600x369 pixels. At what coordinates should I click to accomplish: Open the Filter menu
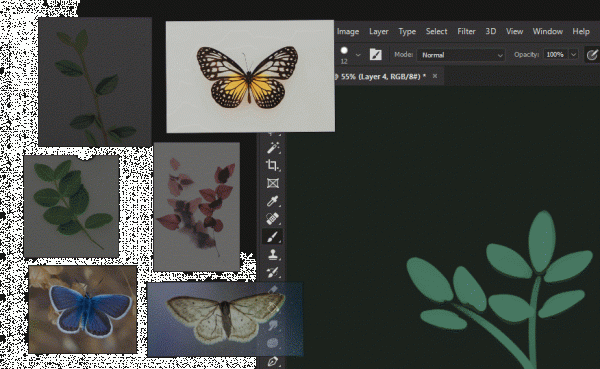coord(466,31)
